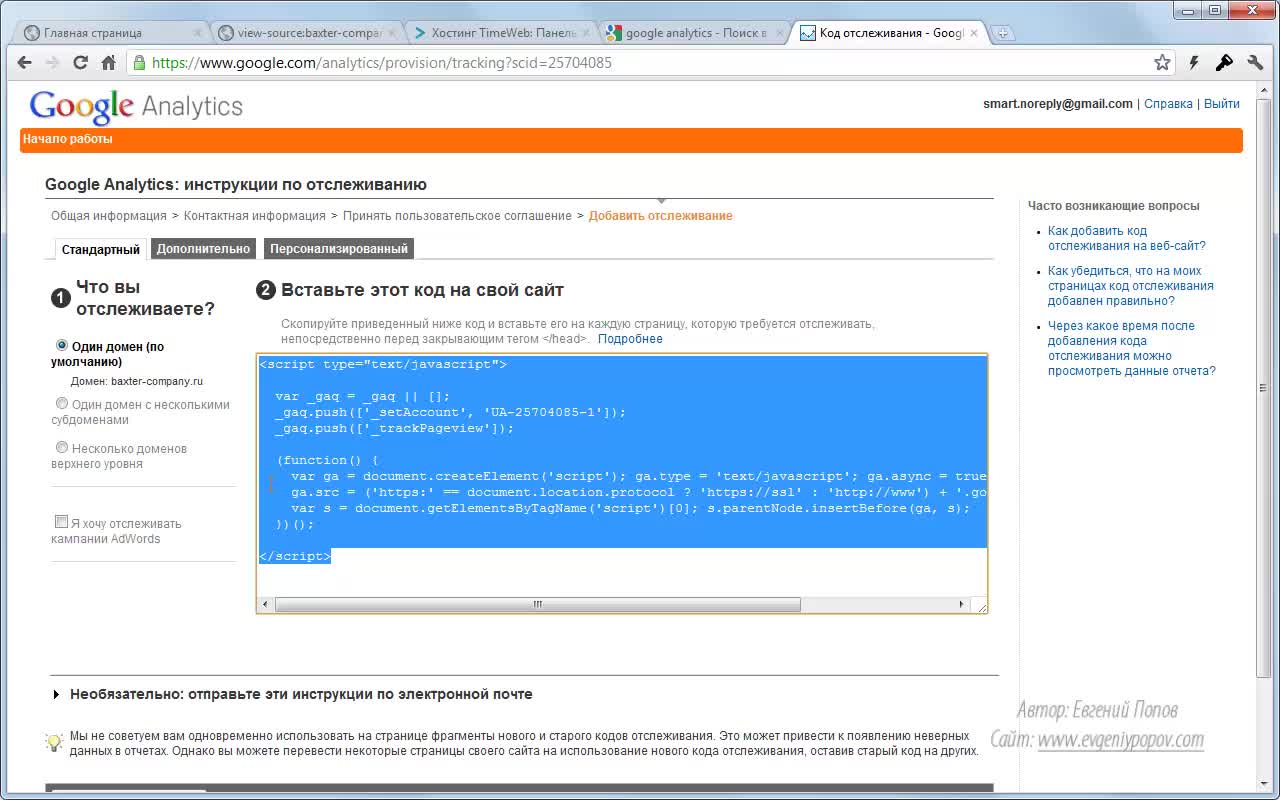Click 'Общая информация' breadcrumb step

click(109, 216)
